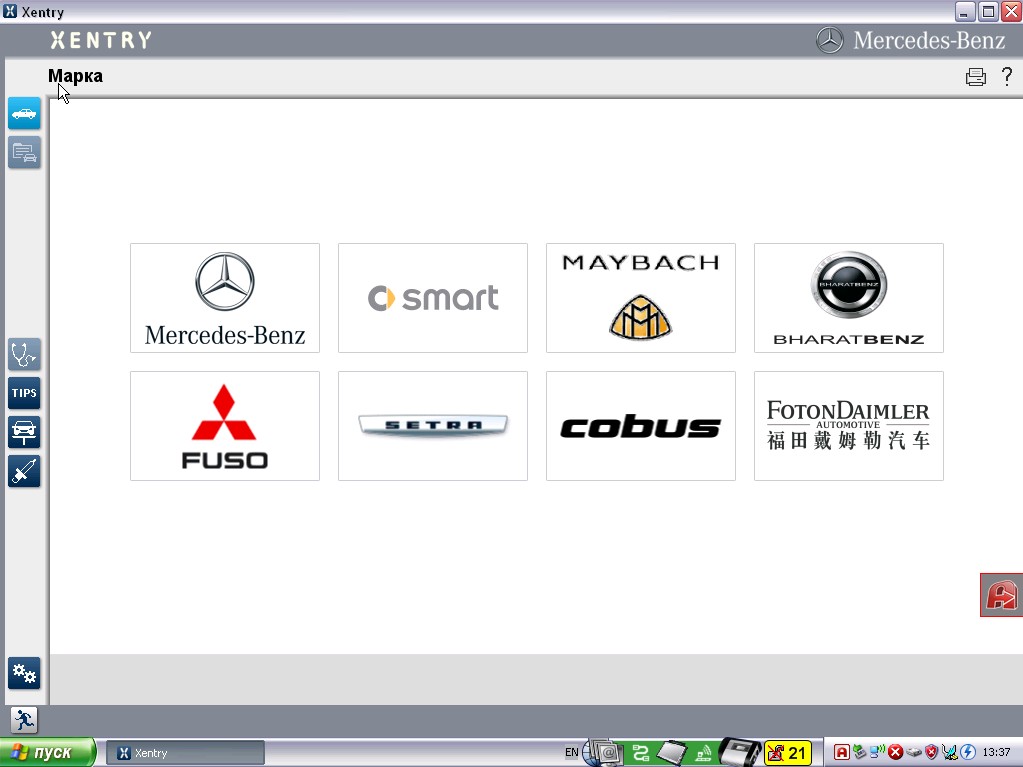1023x767 pixels.
Task: Click the yellow crossed-lock 21 indicator
Action: point(788,753)
